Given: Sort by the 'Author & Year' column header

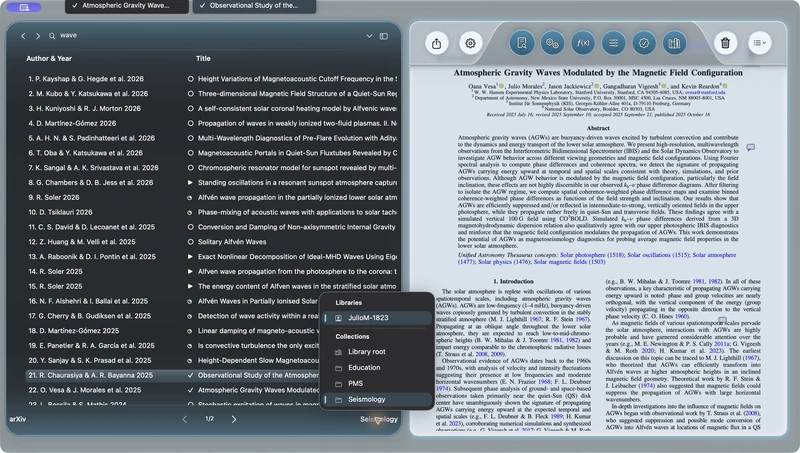Looking at the screenshot, I should pos(49,59).
